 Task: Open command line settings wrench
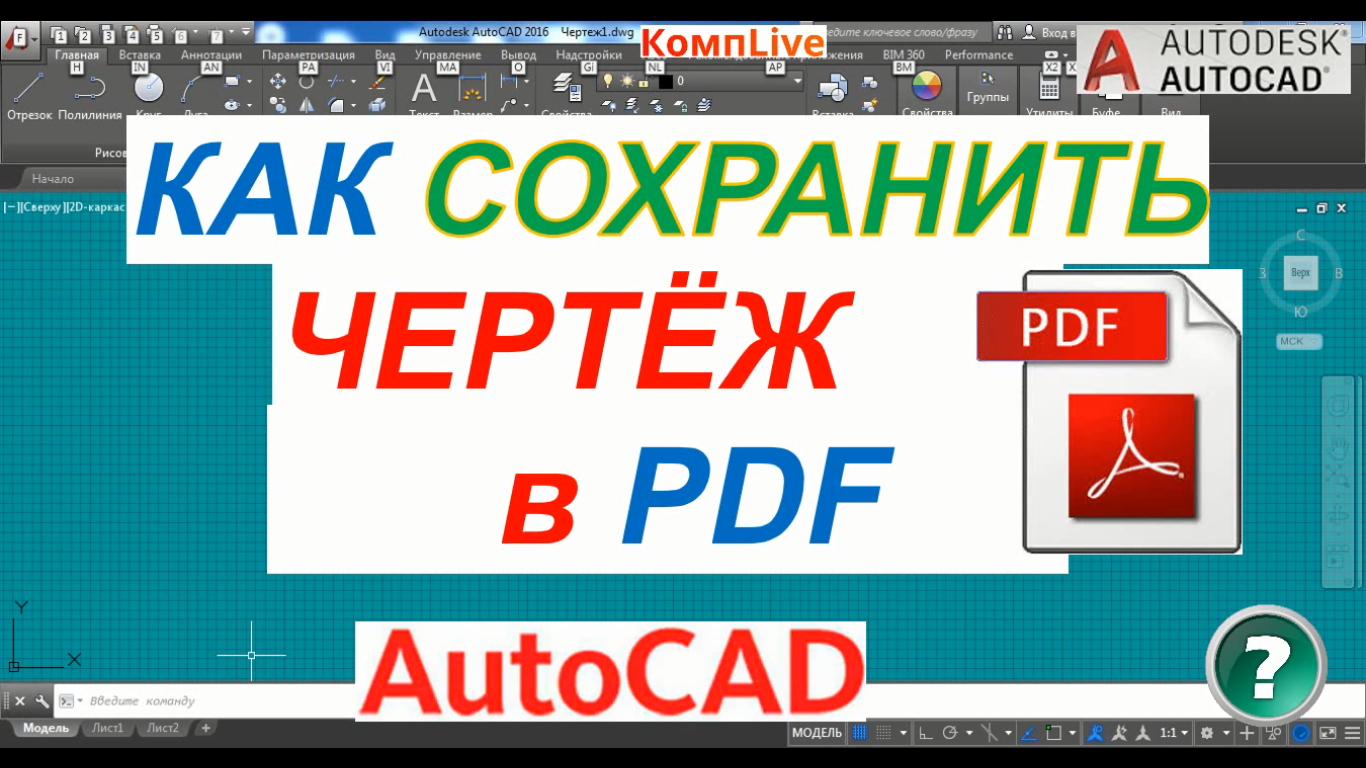pyautogui.click(x=42, y=701)
